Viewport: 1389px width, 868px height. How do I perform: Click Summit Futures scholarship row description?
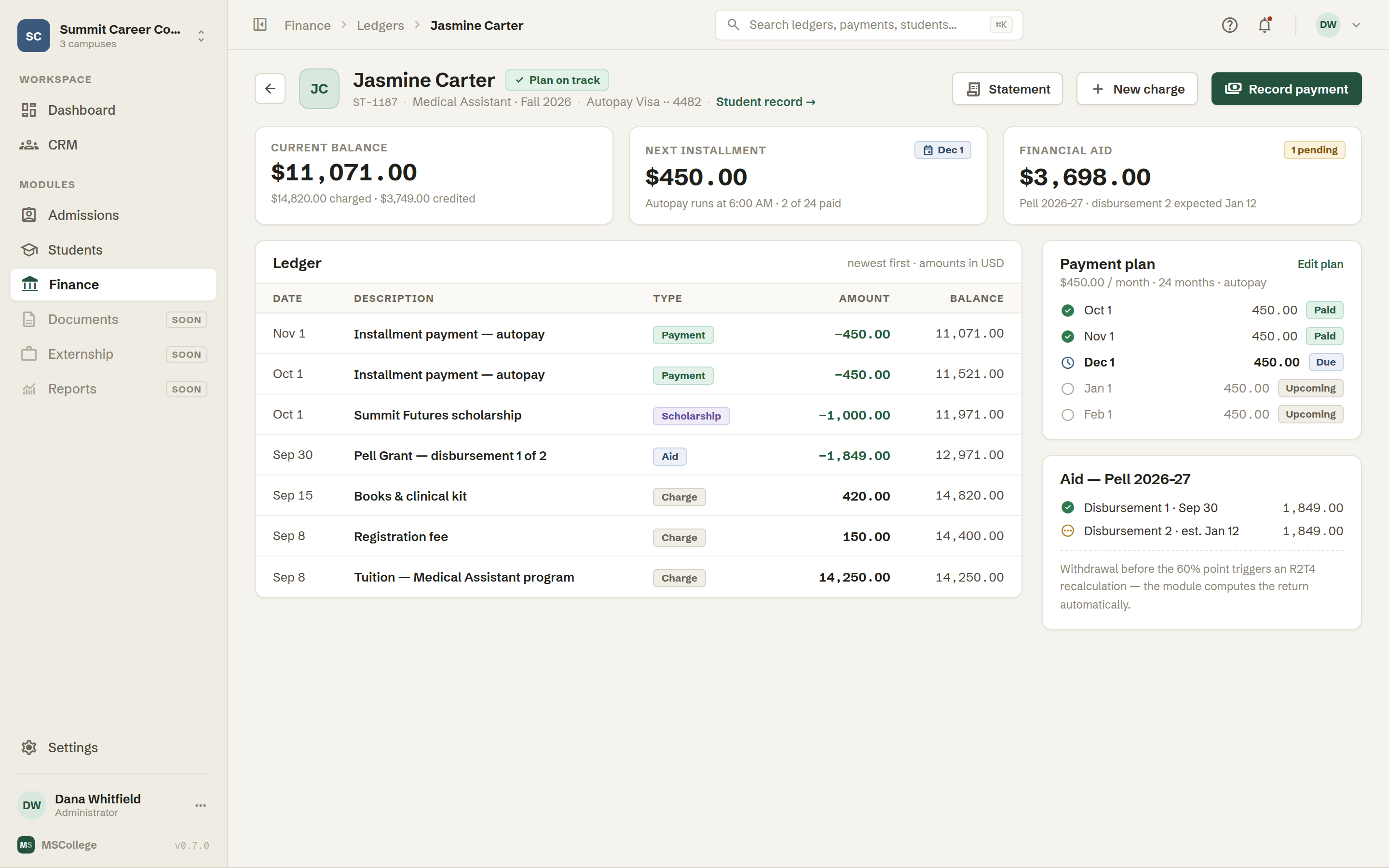pyautogui.click(x=437, y=415)
